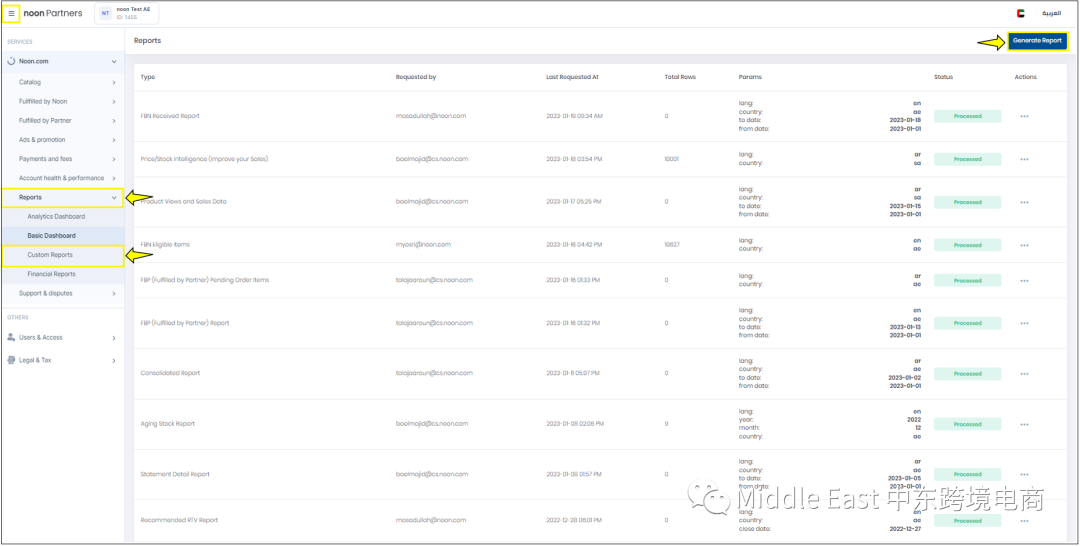Image resolution: width=1080 pixels, height=546 pixels.
Task: Expand Fulfilled by Partner menu
Action: coord(68,120)
